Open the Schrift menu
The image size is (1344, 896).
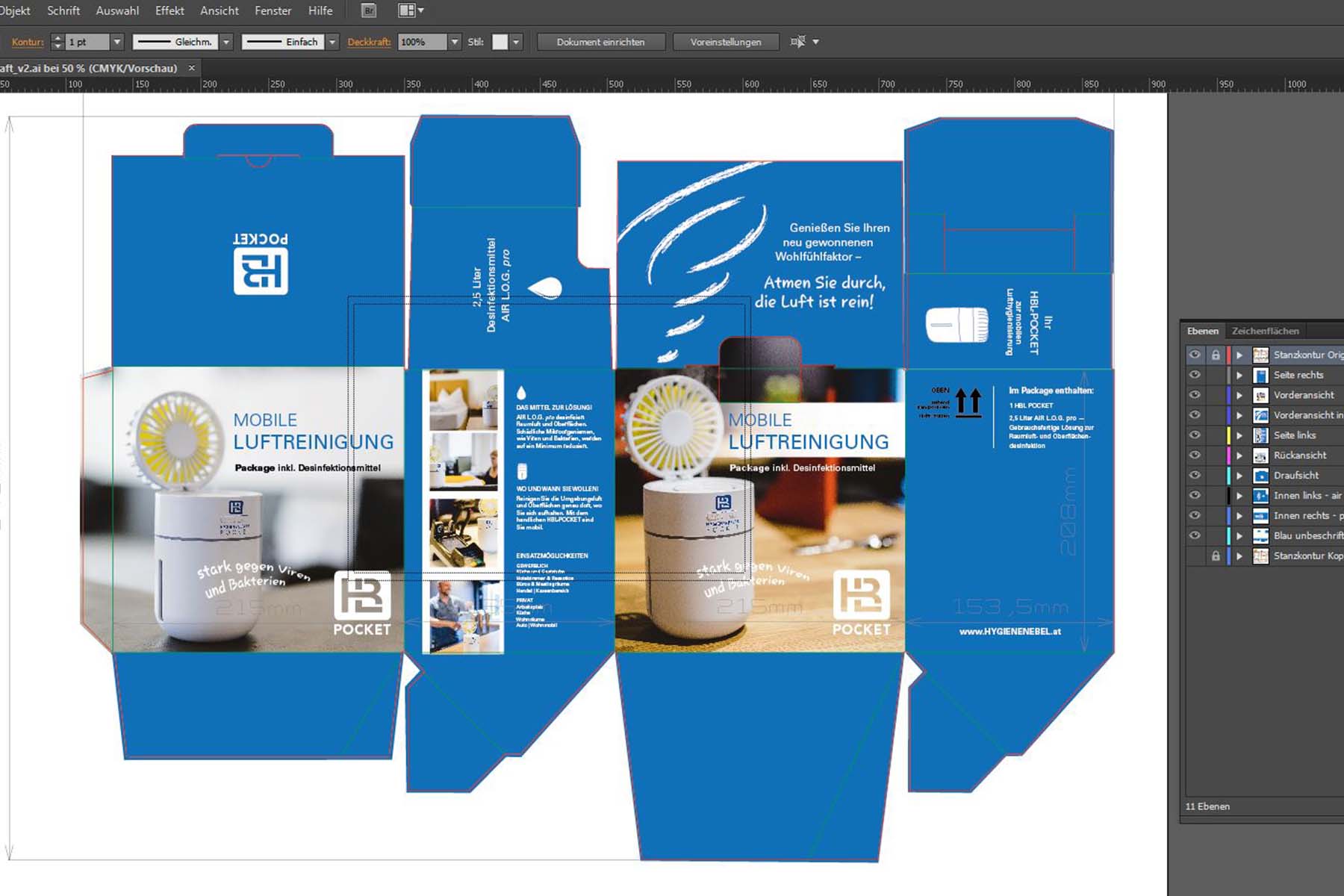tap(63, 10)
